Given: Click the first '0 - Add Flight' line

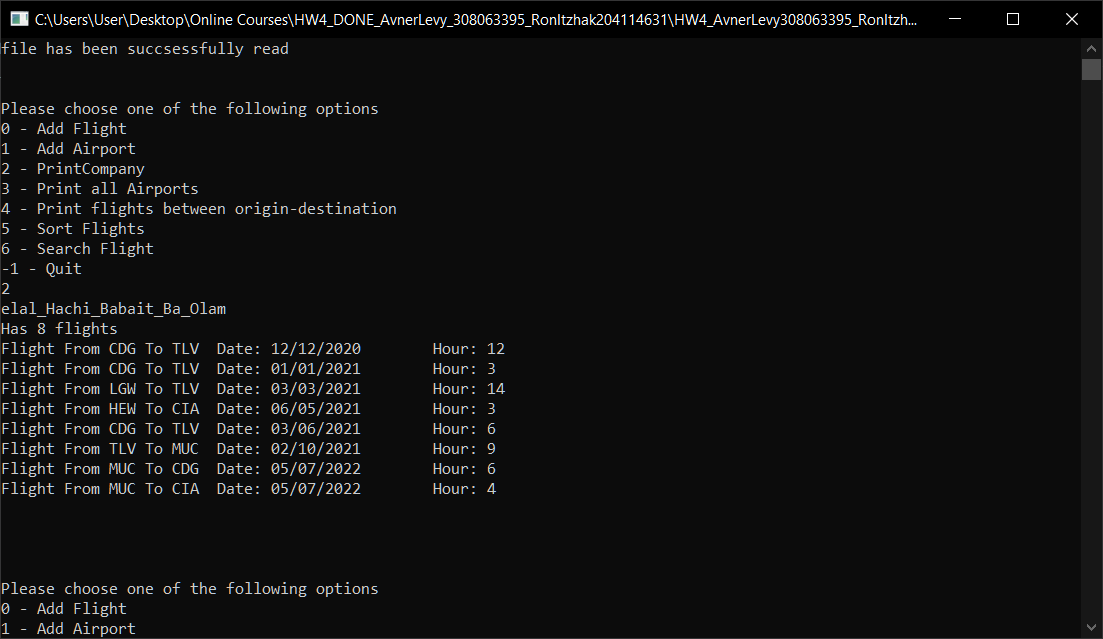Looking at the screenshot, I should [x=64, y=129].
